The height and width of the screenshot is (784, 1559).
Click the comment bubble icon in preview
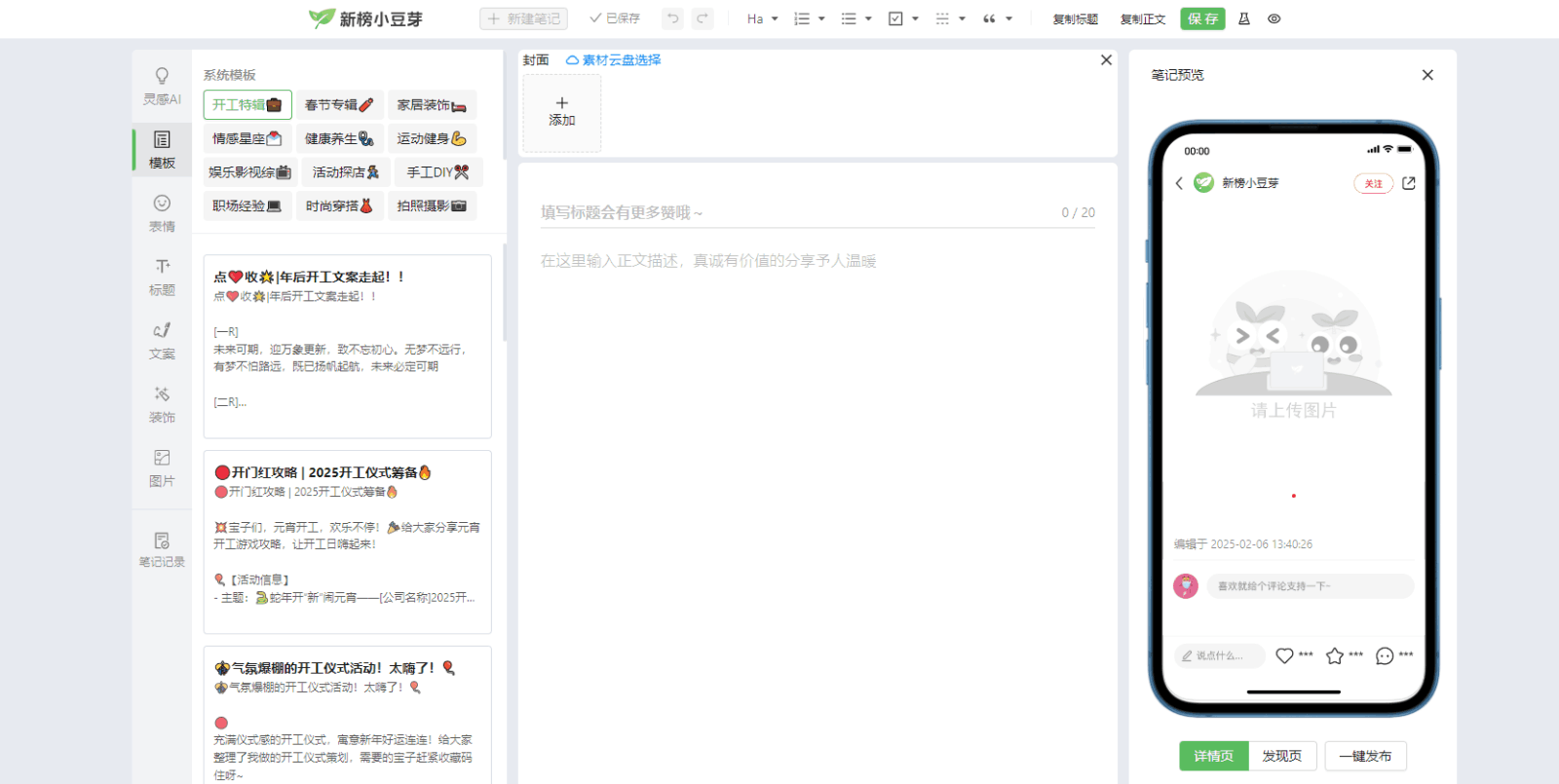click(1385, 655)
